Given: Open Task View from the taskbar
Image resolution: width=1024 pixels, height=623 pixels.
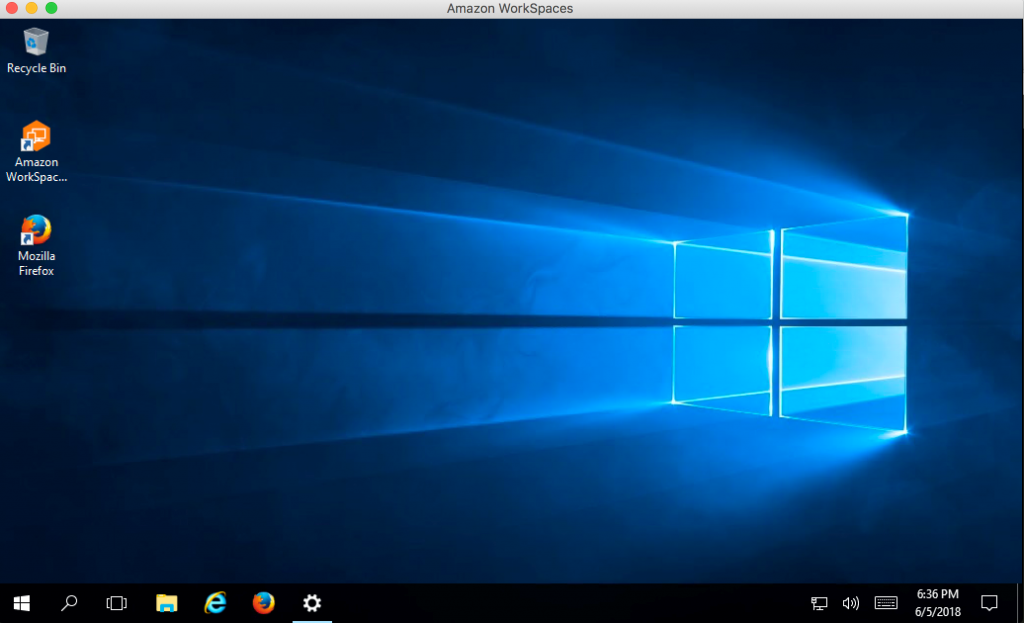Looking at the screenshot, I should point(117,603).
